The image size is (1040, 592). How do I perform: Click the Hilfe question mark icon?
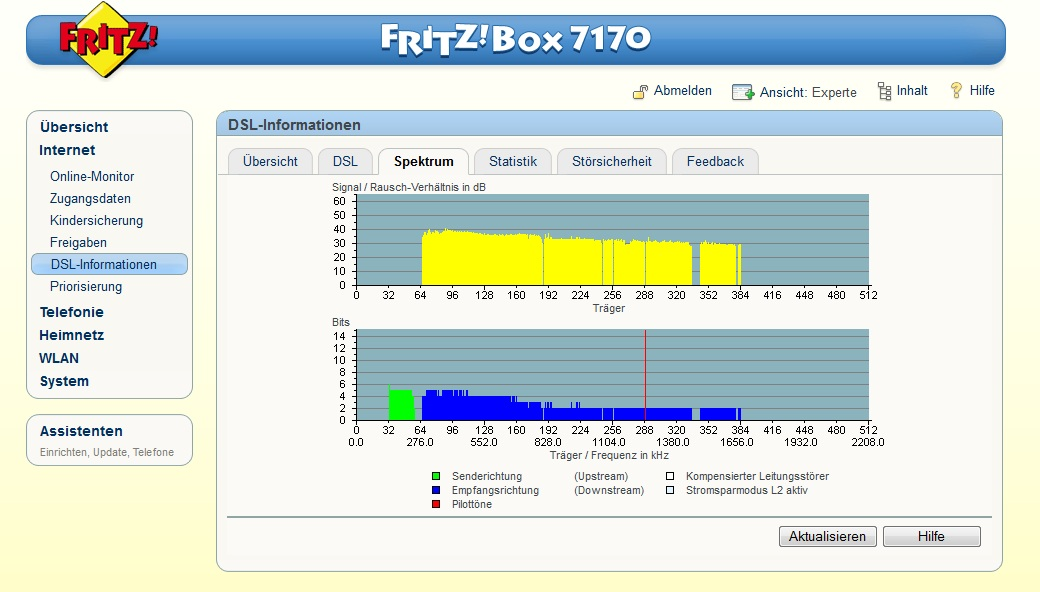[956, 90]
